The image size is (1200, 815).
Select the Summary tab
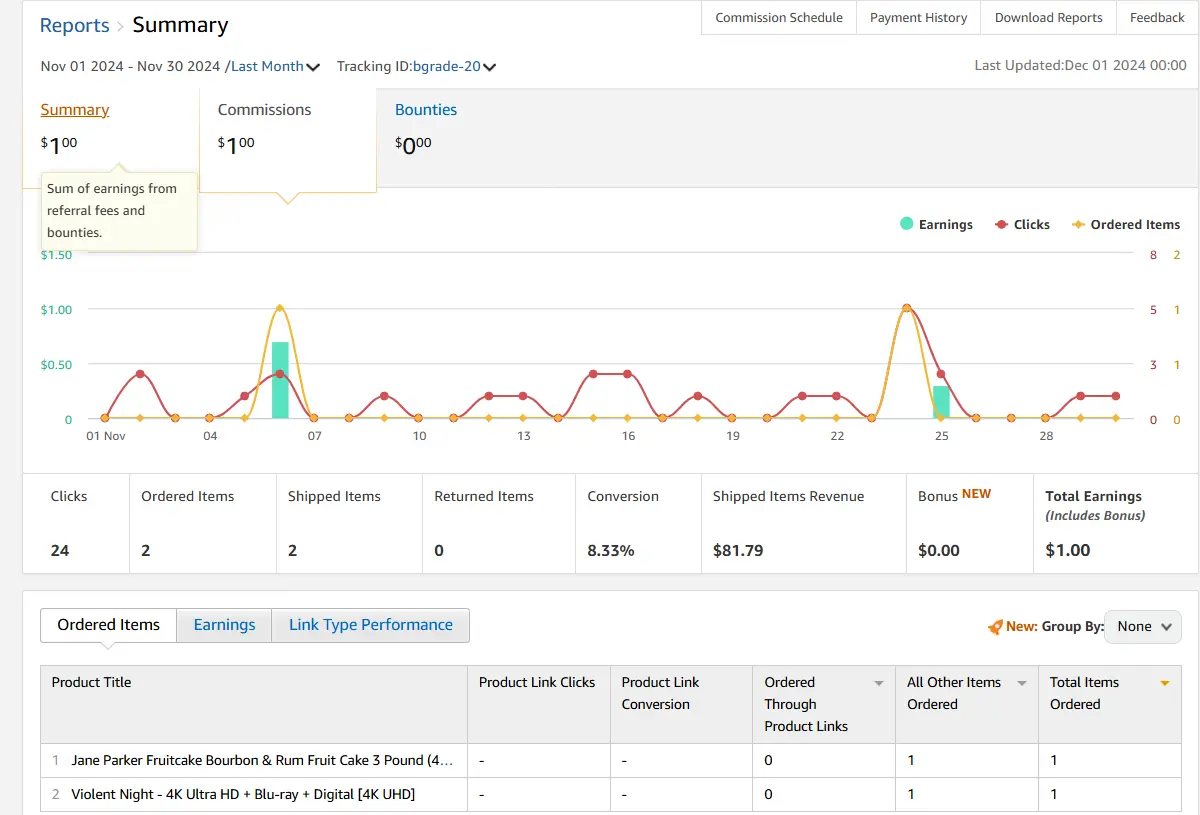75,110
